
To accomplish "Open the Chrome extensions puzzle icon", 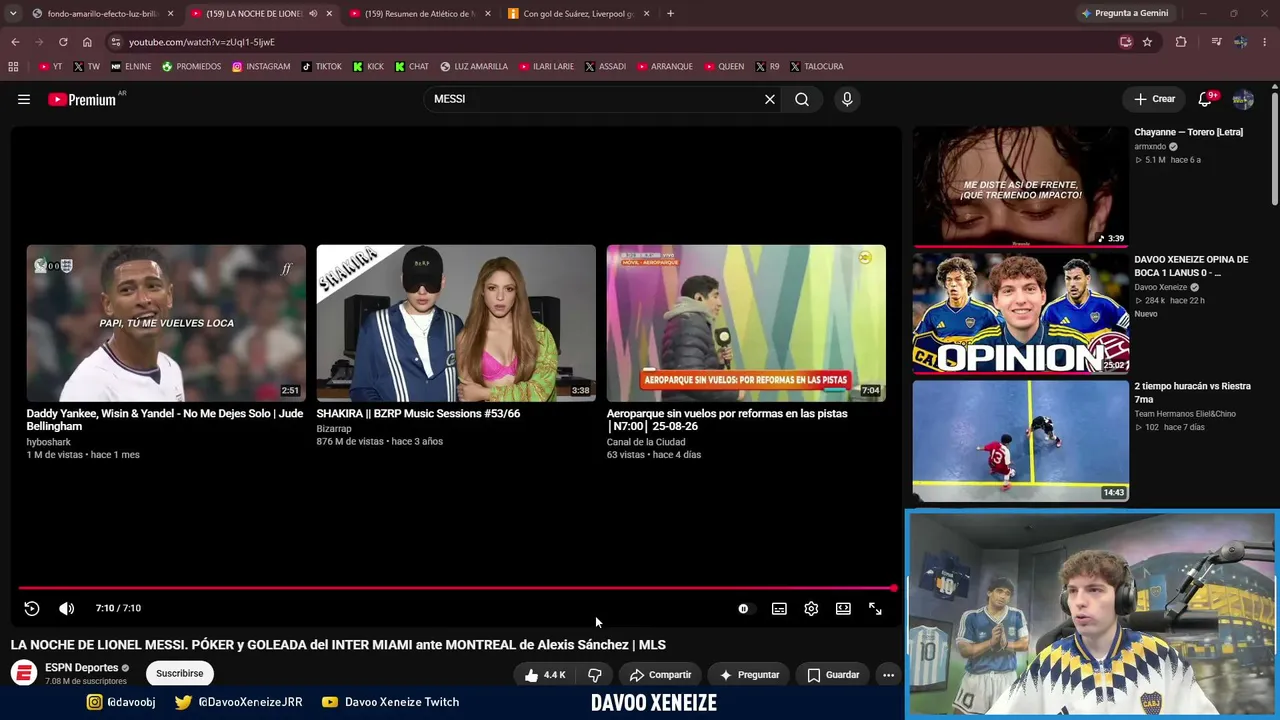I will [1181, 42].
